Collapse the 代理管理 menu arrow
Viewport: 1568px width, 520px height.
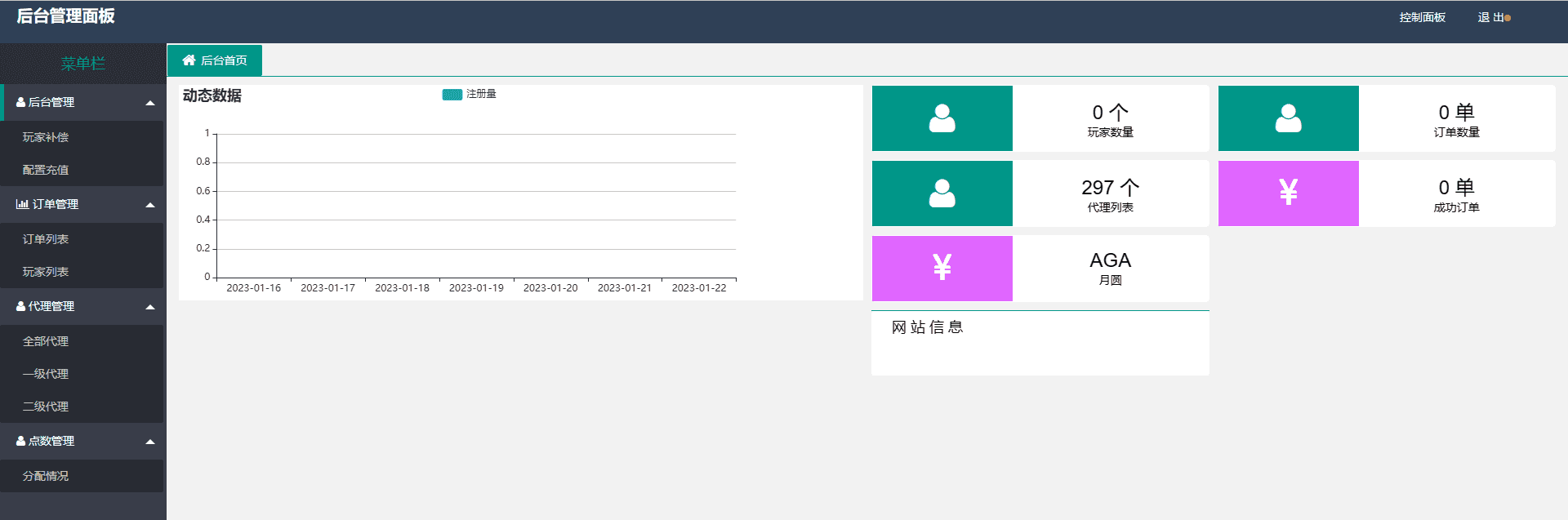[x=150, y=307]
